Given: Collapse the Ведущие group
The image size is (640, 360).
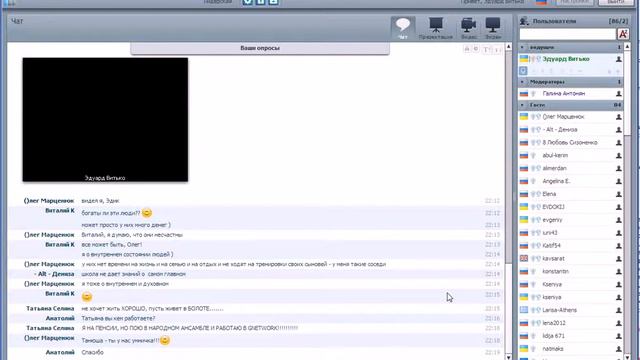Looking at the screenshot, I should pos(522,47).
